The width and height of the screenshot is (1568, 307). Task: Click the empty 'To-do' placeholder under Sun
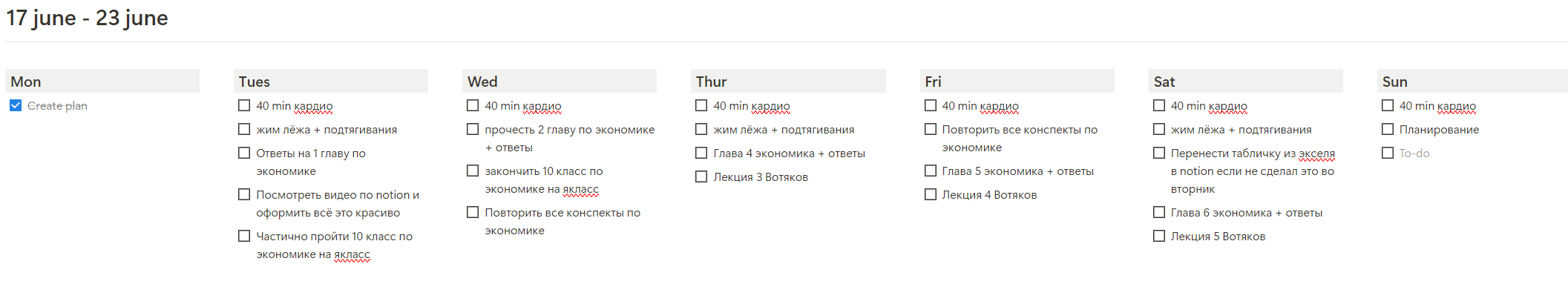[1414, 153]
